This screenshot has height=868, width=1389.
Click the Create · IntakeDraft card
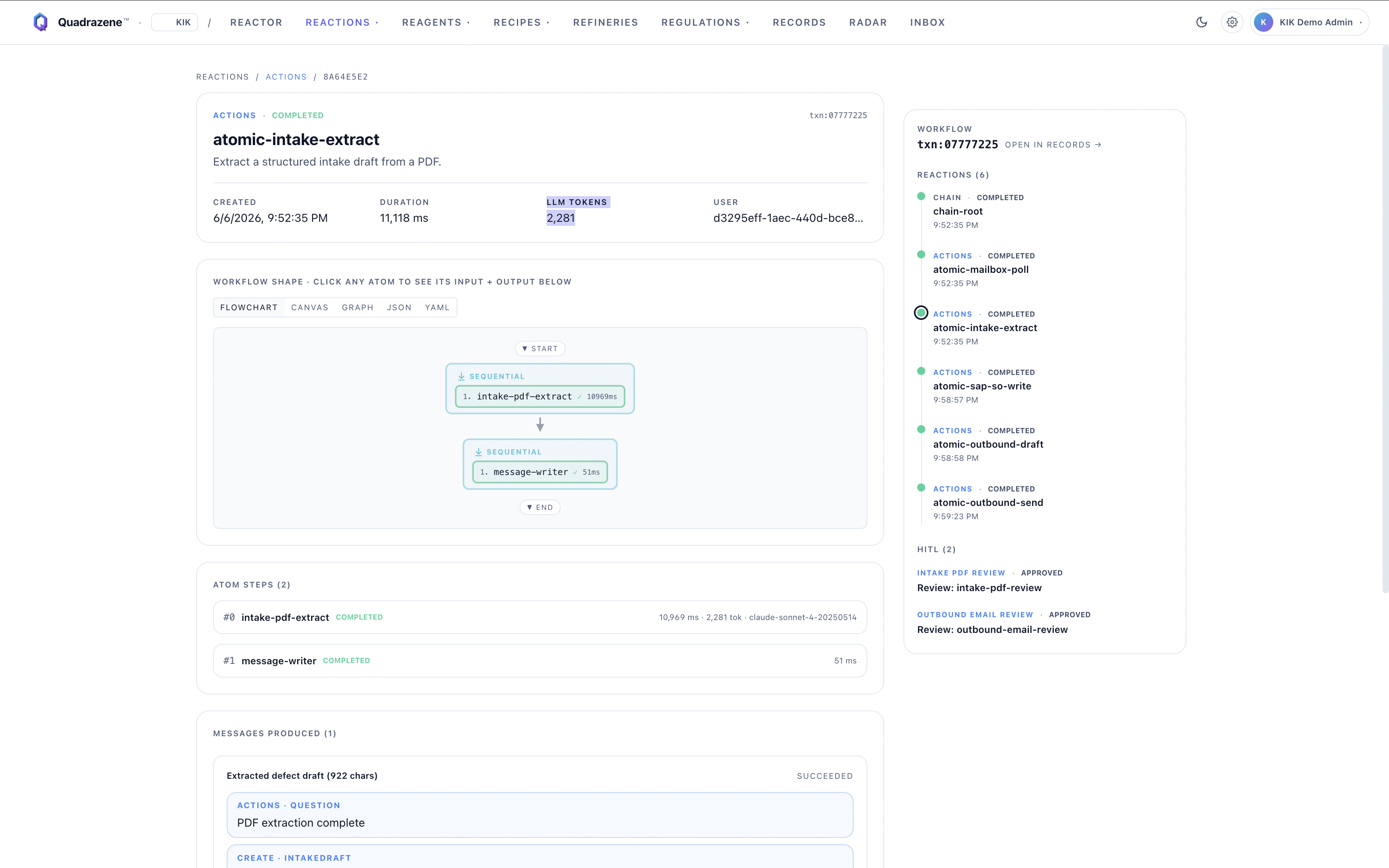click(x=539, y=856)
